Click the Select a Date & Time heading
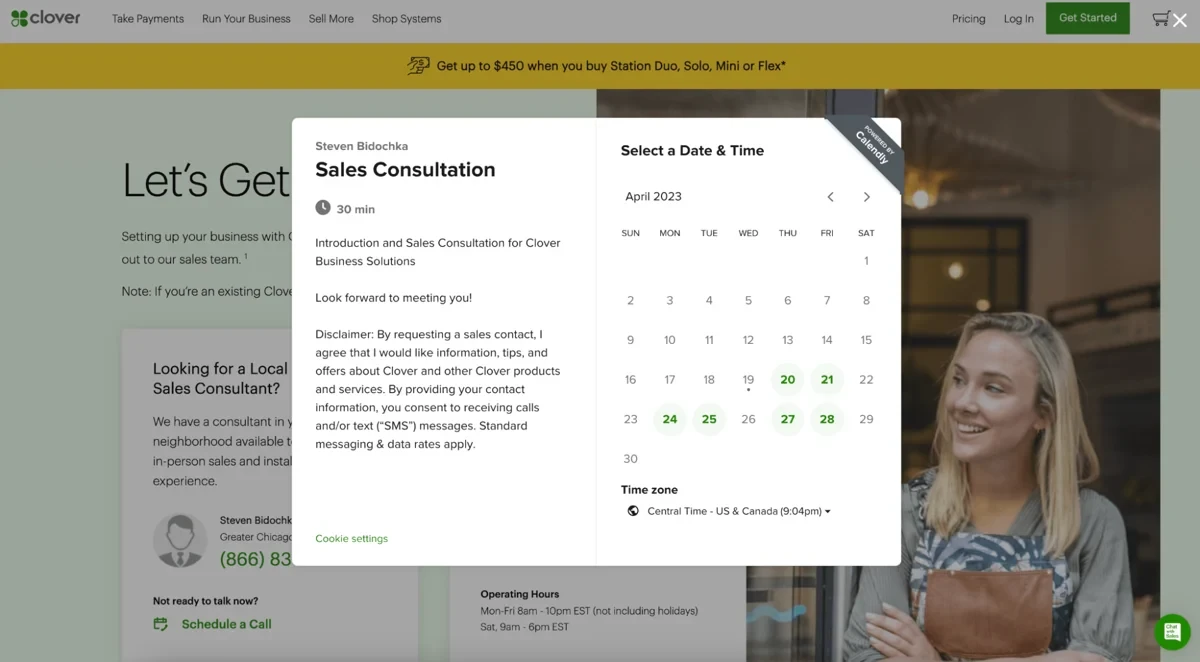The width and height of the screenshot is (1200, 662). tap(692, 151)
